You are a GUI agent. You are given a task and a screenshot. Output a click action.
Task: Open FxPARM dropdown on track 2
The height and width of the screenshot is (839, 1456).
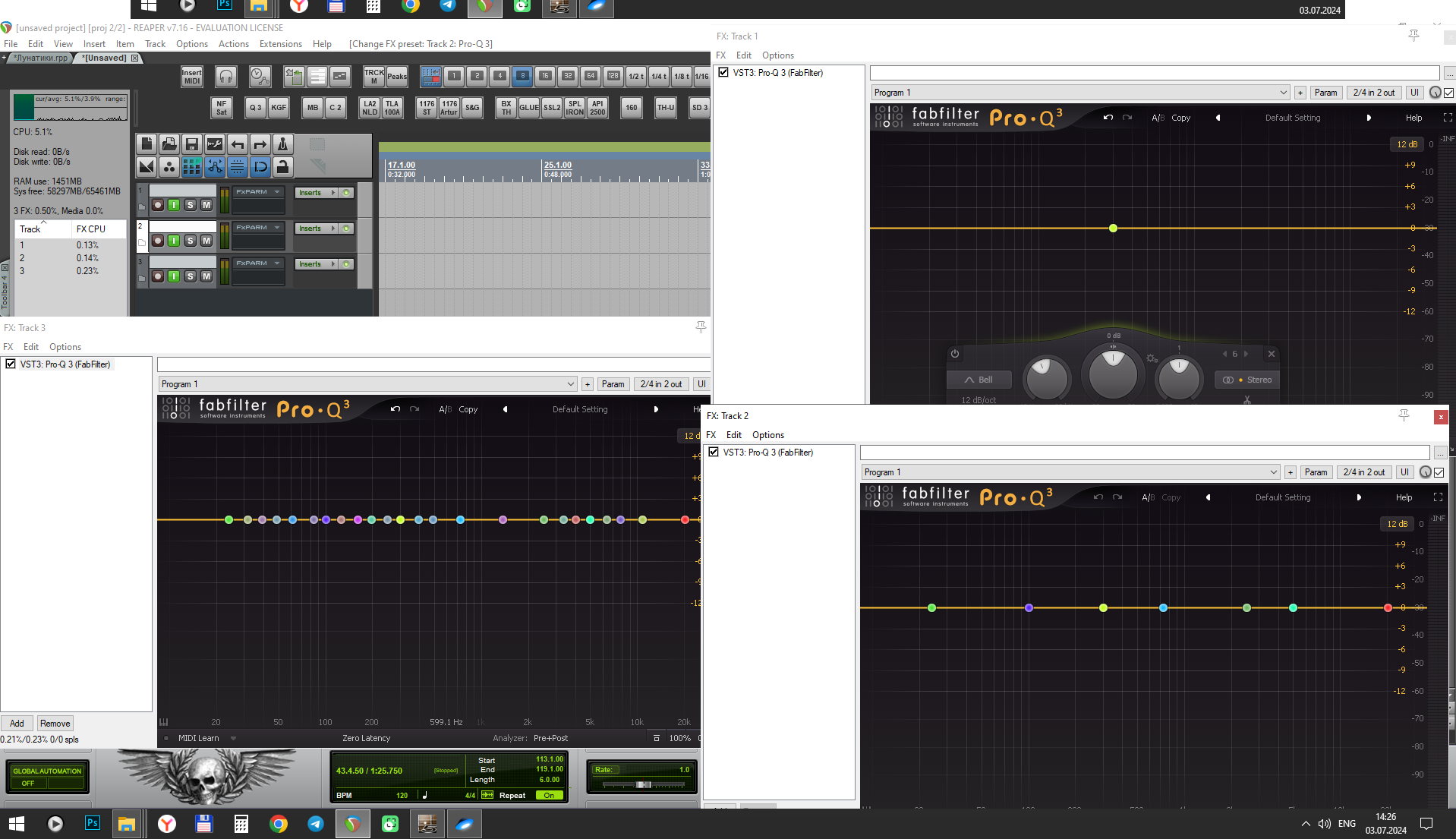click(259, 228)
